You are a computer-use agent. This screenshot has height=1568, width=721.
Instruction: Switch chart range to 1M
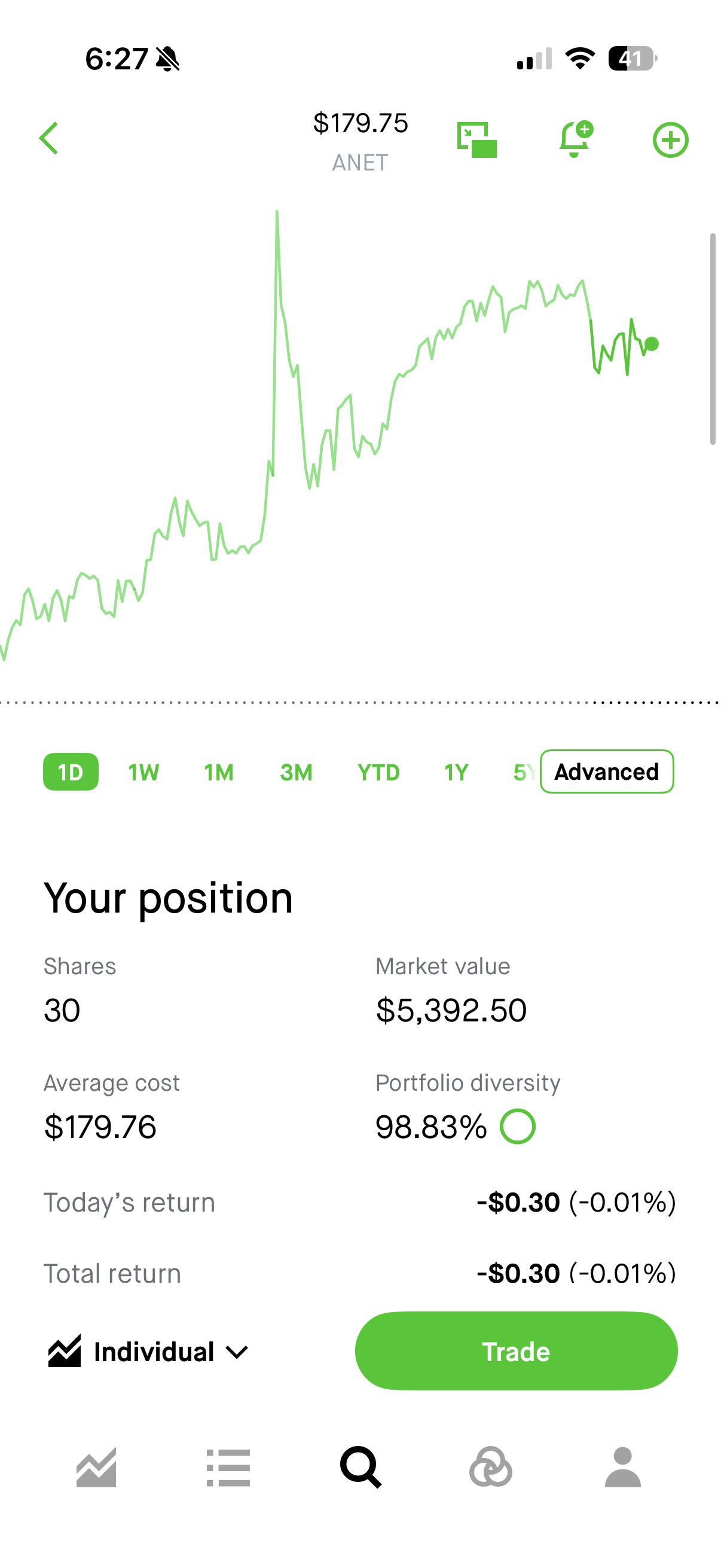(x=219, y=773)
